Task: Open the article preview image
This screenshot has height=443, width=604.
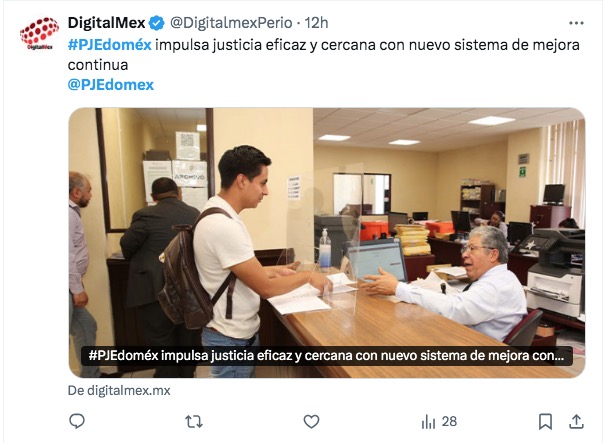Action: [x=327, y=243]
